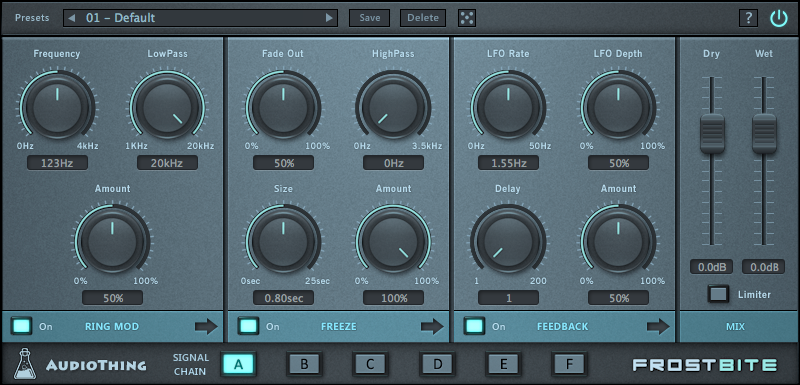This screenshot has height=385, width=800.
Task: Randomize parameters with the dice icon
Action: click(466, 18)
